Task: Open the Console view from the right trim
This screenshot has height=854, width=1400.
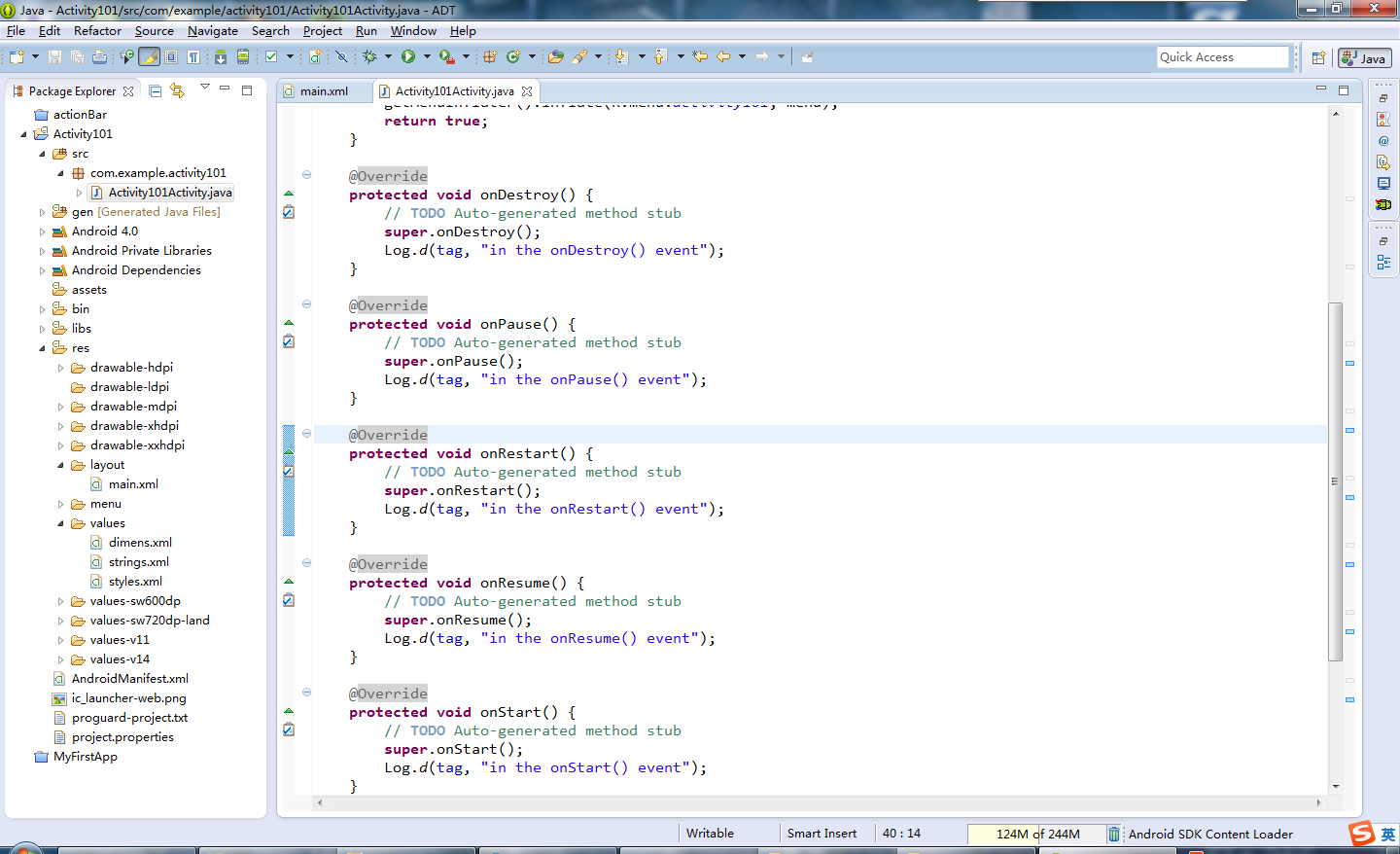Action: (1383, 184)
